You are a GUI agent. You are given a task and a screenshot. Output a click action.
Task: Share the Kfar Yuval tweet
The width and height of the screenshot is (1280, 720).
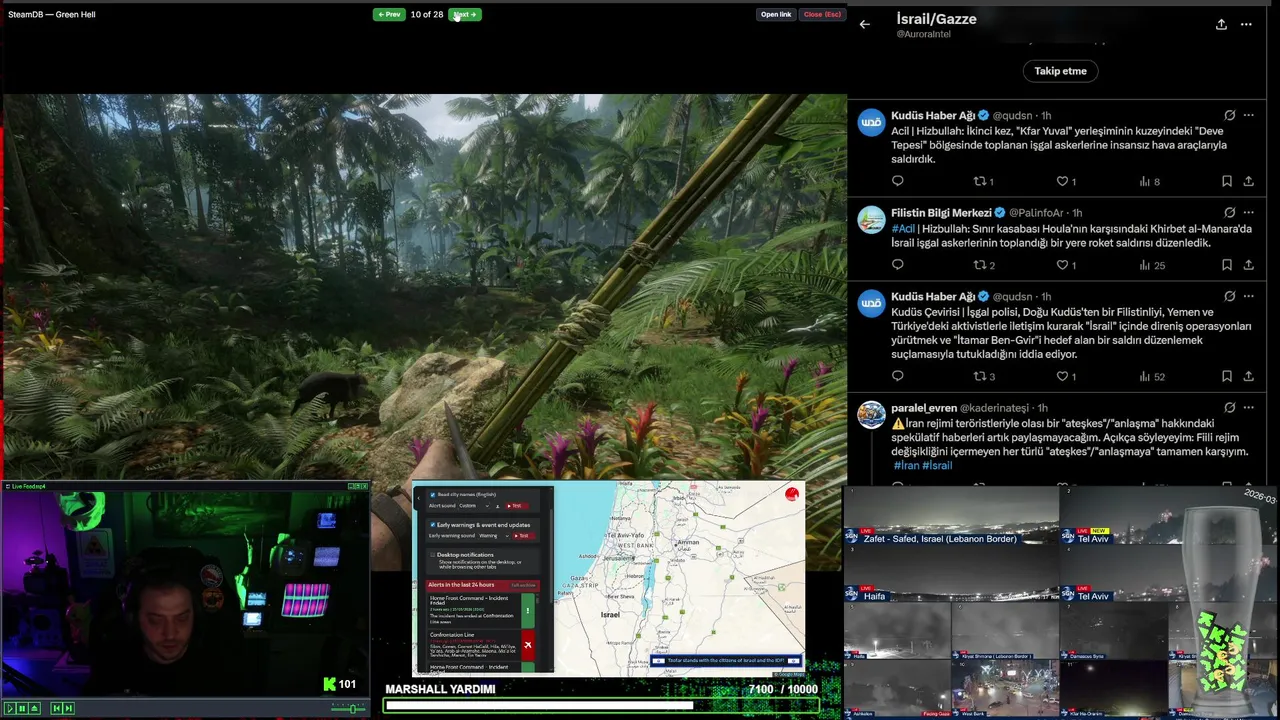pos(1248,181)
